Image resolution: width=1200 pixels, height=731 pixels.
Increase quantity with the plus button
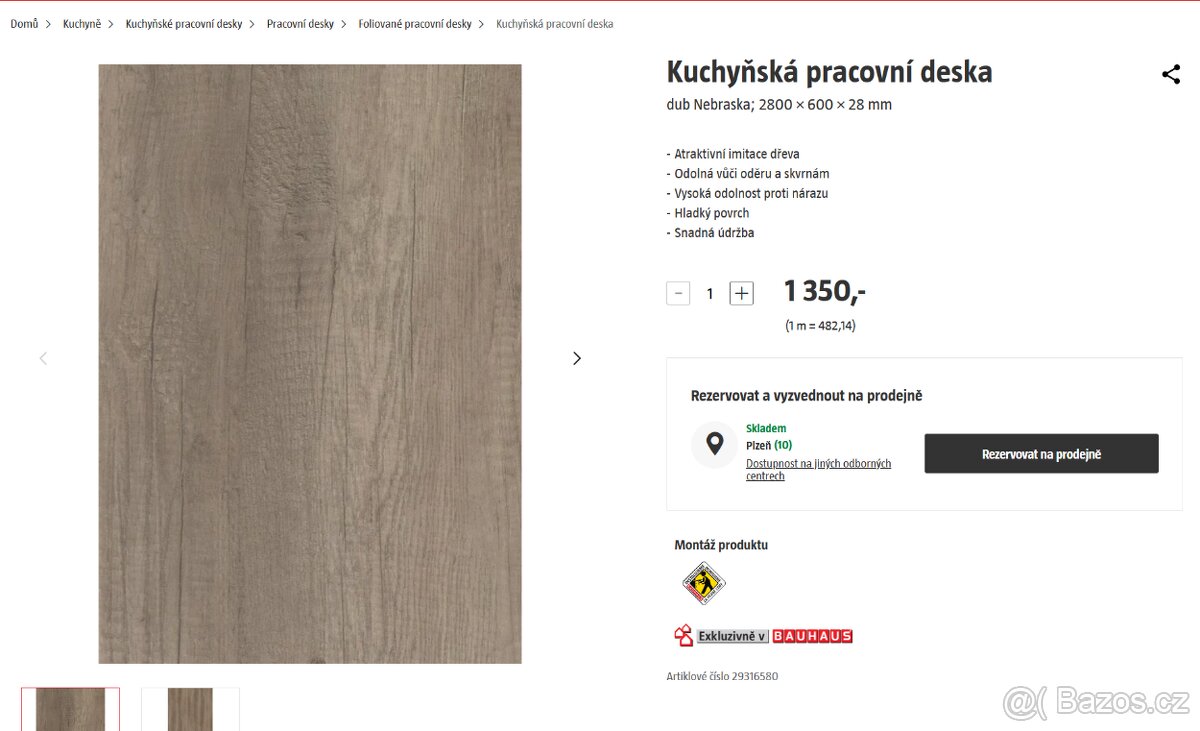[x=741, y=293]
